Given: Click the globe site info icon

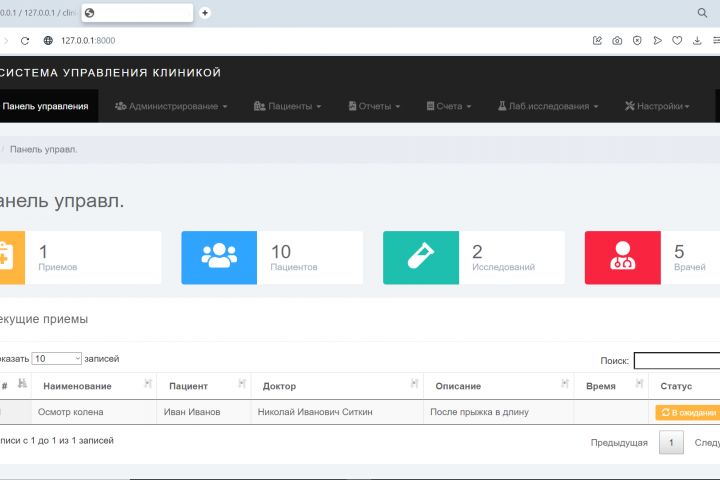Looking at the screenshot, I should 48,40.
